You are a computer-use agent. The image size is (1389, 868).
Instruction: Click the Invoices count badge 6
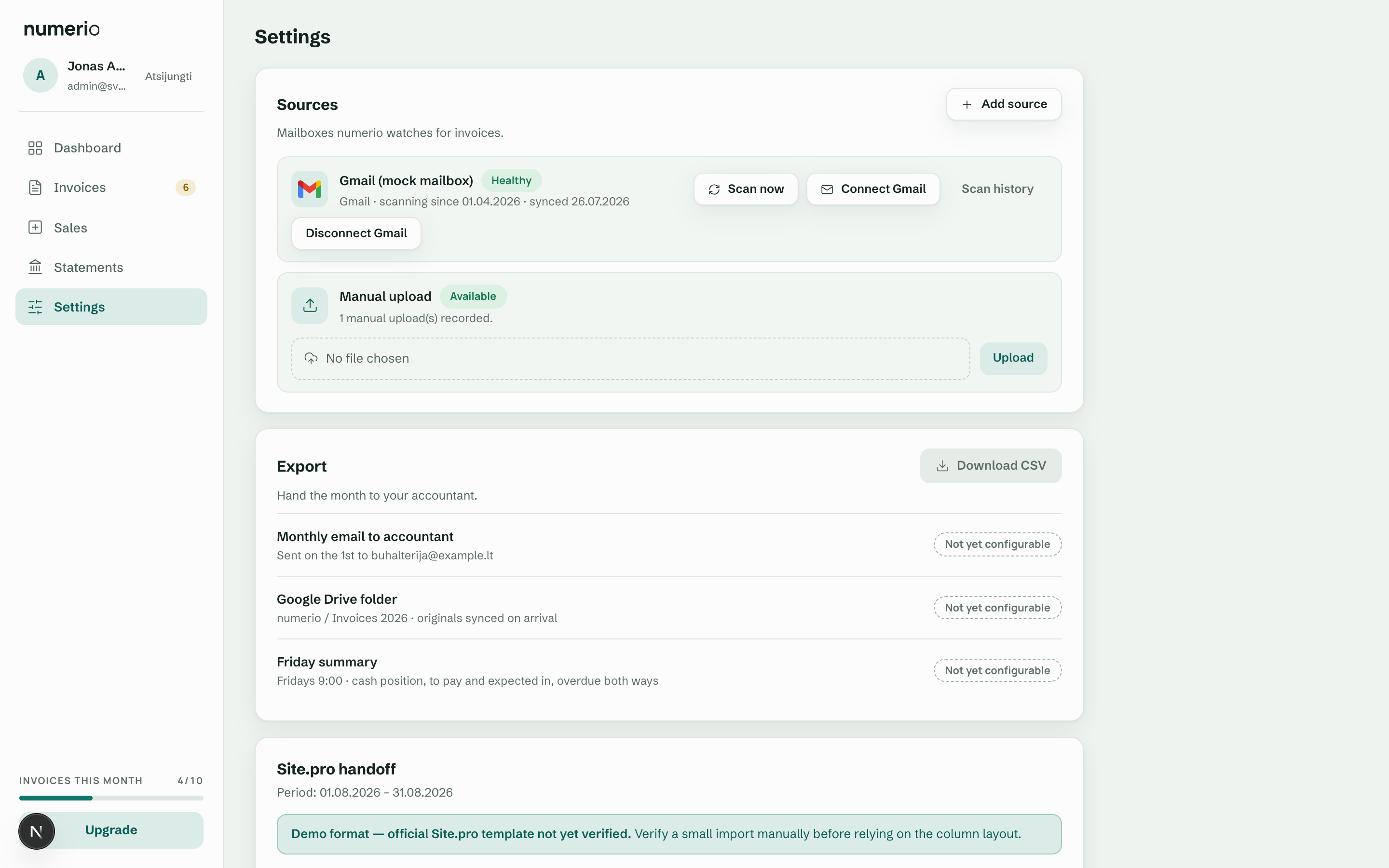pyautogui.click(x=185, y=188)
